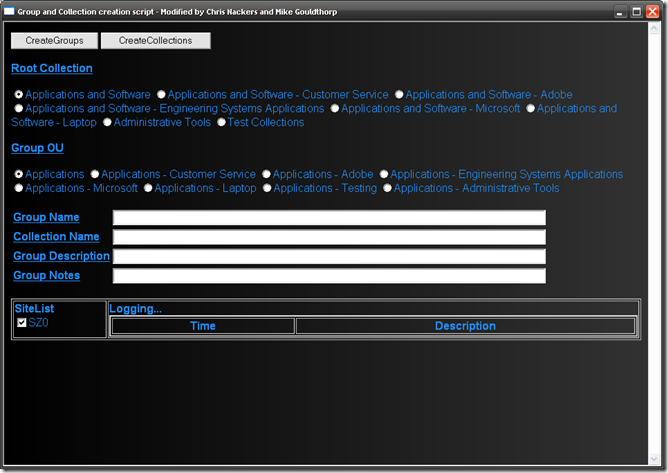Screen dimensions: 668x473
Task: Click the Time column header
Action: (203, 326)
